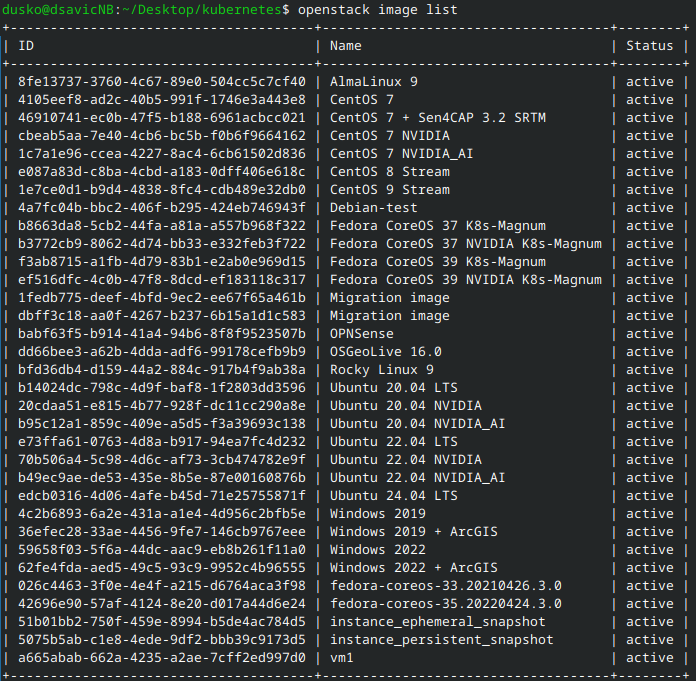Screen dimensions: 696x681
Task: Click the Name column header
Action: click(345, 46)
